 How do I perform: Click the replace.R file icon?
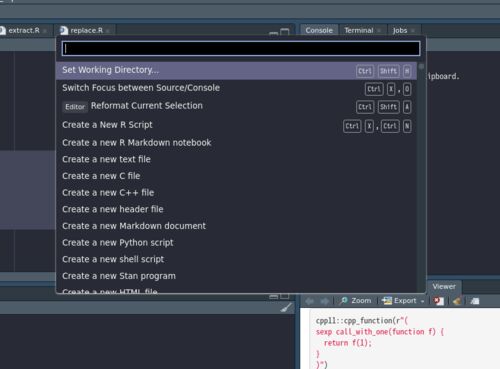(64, 31)
